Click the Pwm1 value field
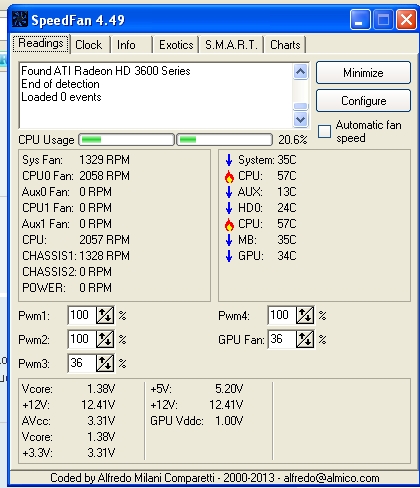420x488 pixels. point(82,315)
